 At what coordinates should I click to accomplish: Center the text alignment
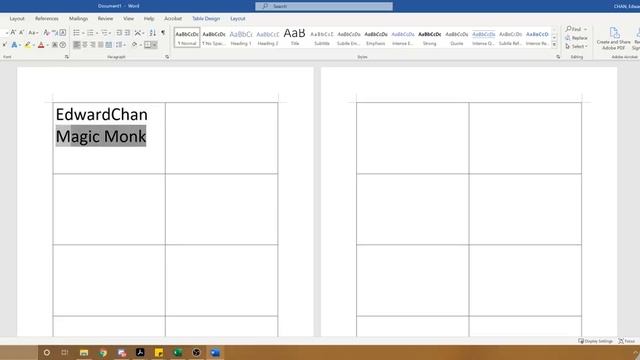[x=85, y=45]
